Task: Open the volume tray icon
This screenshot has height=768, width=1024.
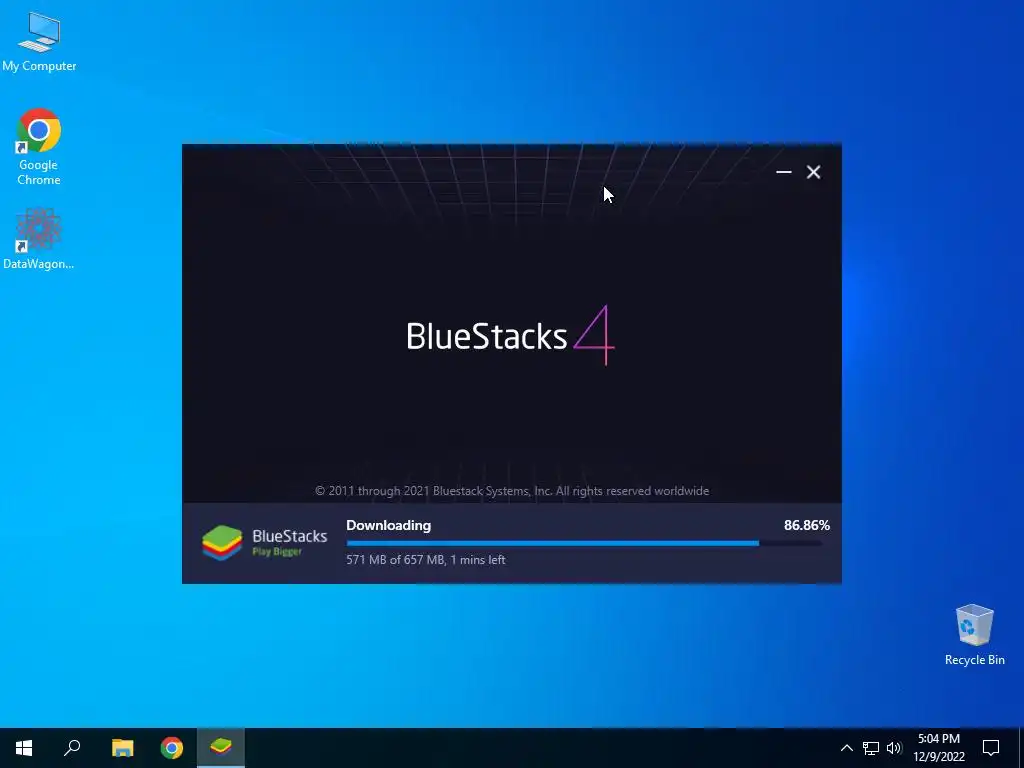Action: 894,748
